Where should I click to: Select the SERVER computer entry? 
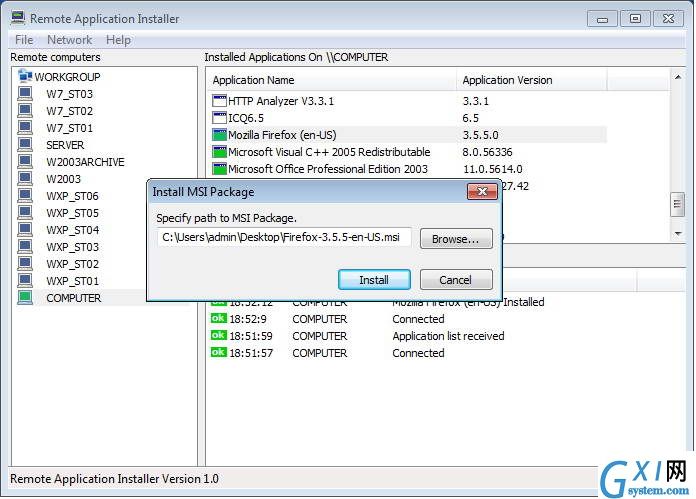65,145
